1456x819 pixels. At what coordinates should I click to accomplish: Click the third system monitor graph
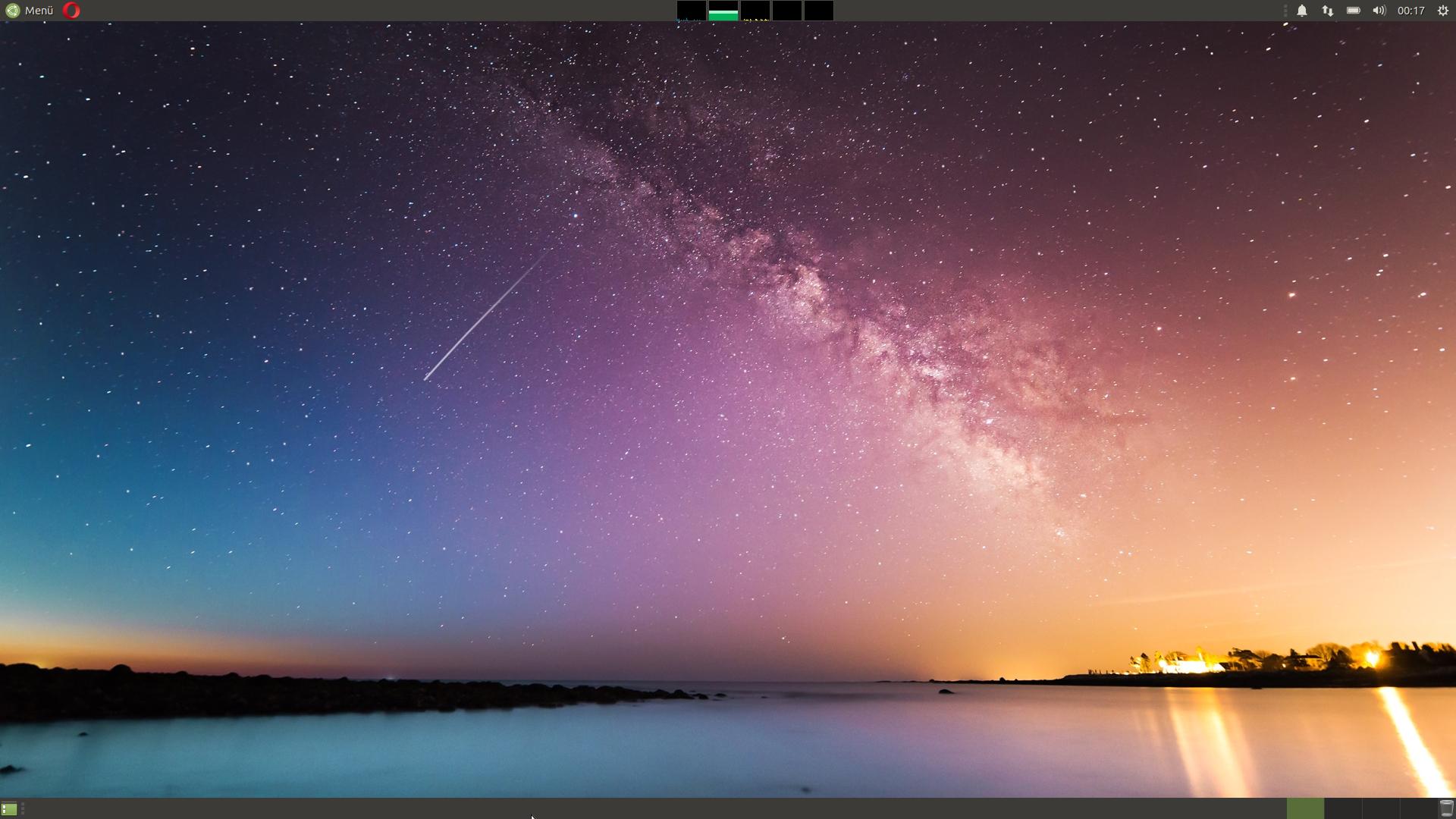(755, 11)
